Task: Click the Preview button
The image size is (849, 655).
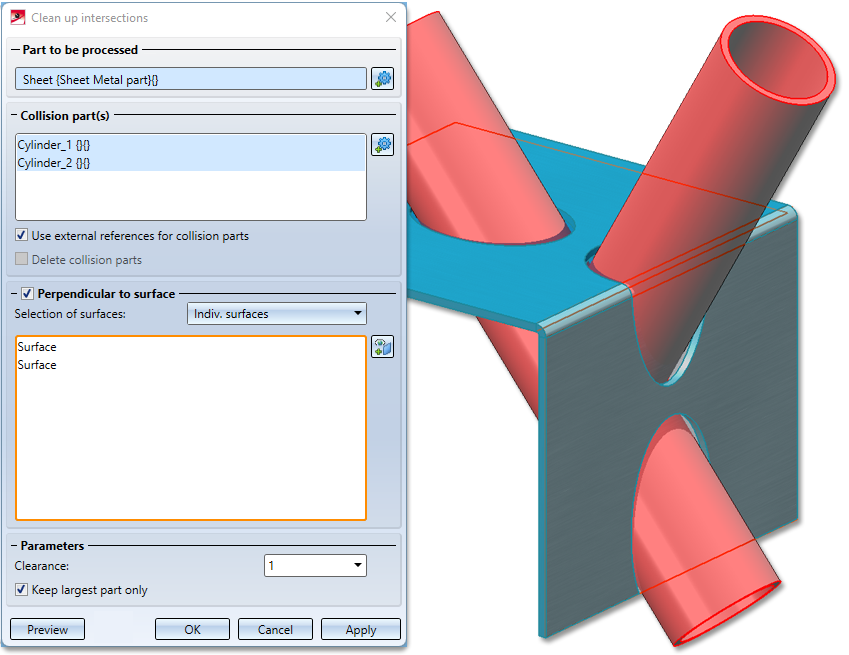Action: (x=48, y=630)
